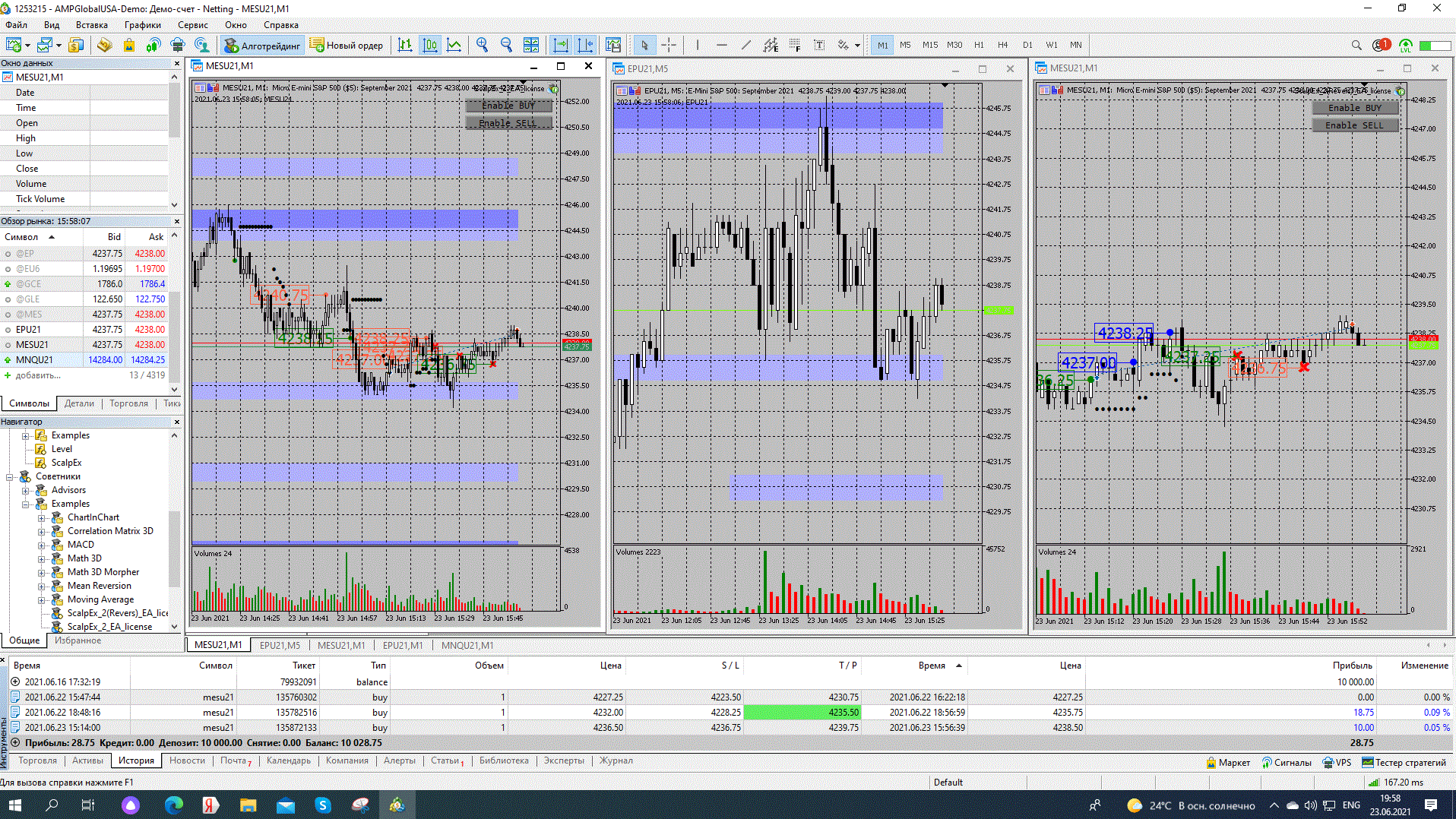Expand the Moving Average folder
Screen dimensions: 1456x819
point(42,600)
